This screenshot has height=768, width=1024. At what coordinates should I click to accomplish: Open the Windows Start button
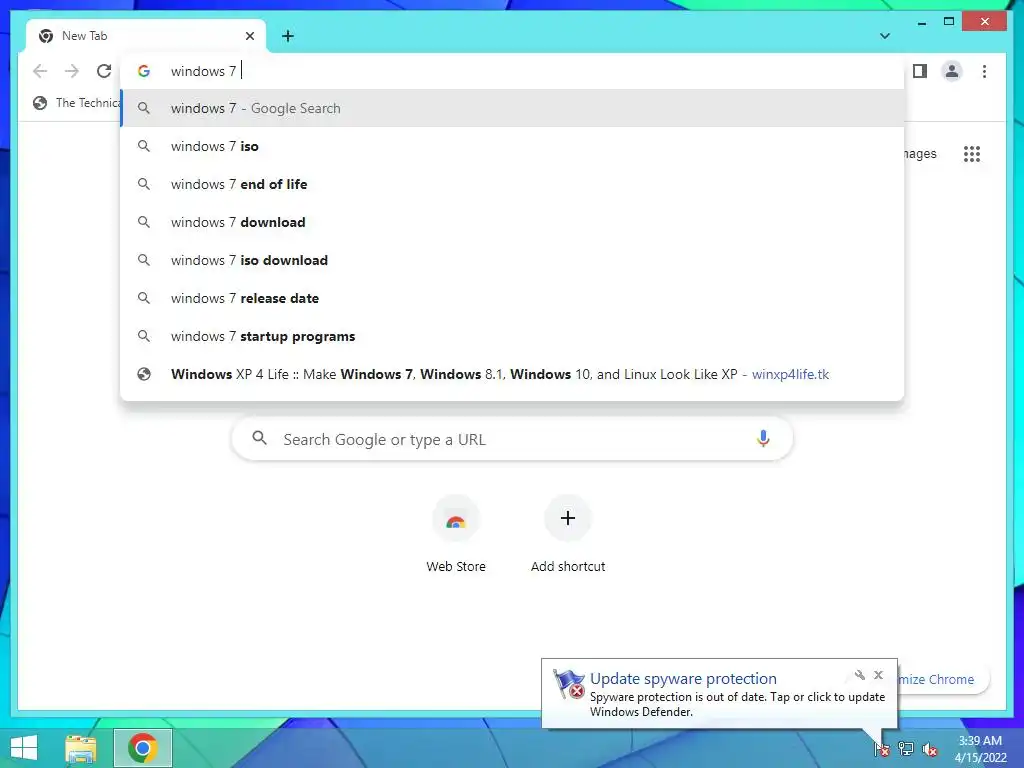(24, 748)
